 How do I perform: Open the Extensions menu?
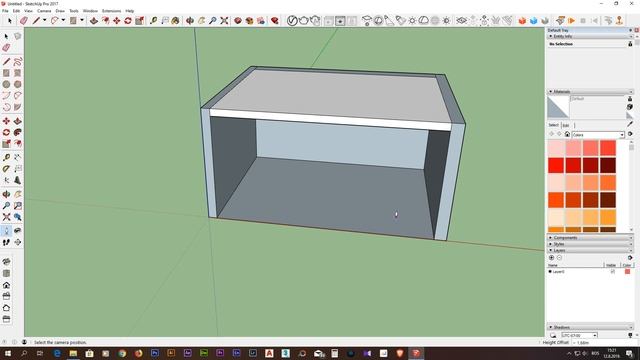111,11
